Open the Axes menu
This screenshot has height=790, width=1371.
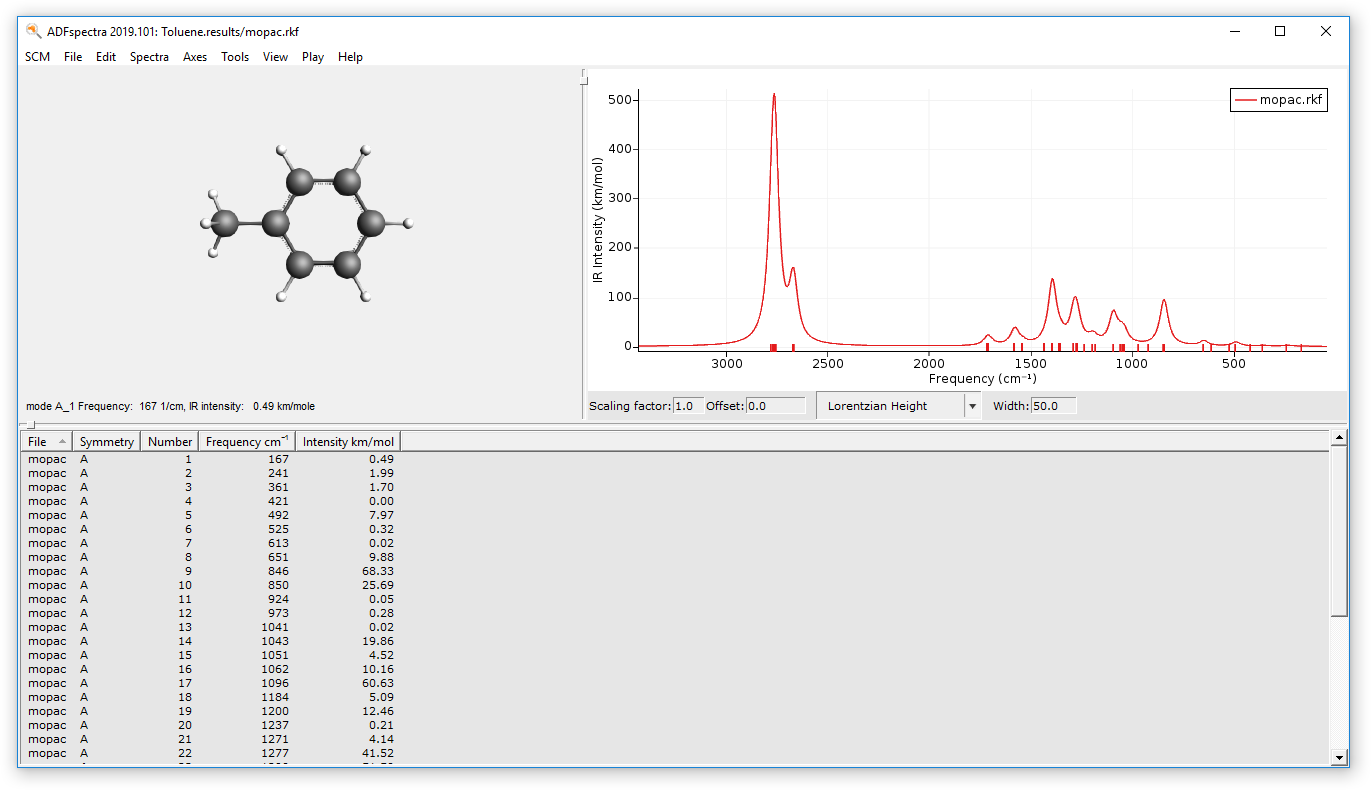195,57
